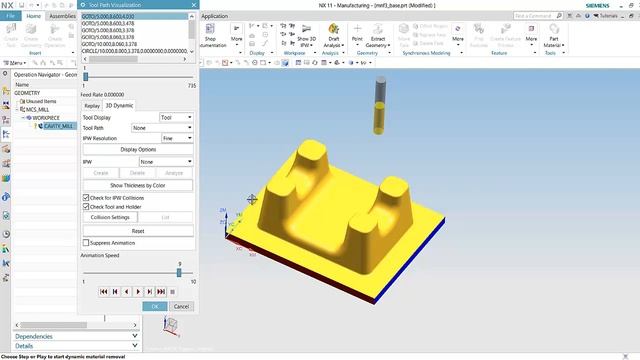Image resolution: width=640 pixels, height=360 pixels.
Task: Click the Save icon in title bar
Action: pos(21,5)
